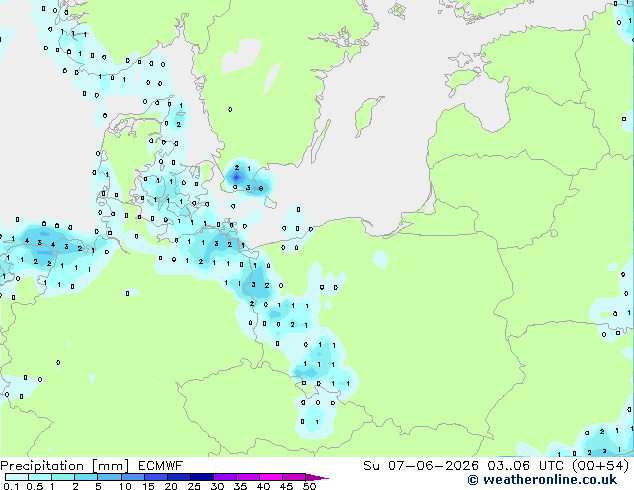Click the dark blue precipitation peak in southern Sweden
The image size is (634, 490).
click(236, 177)
